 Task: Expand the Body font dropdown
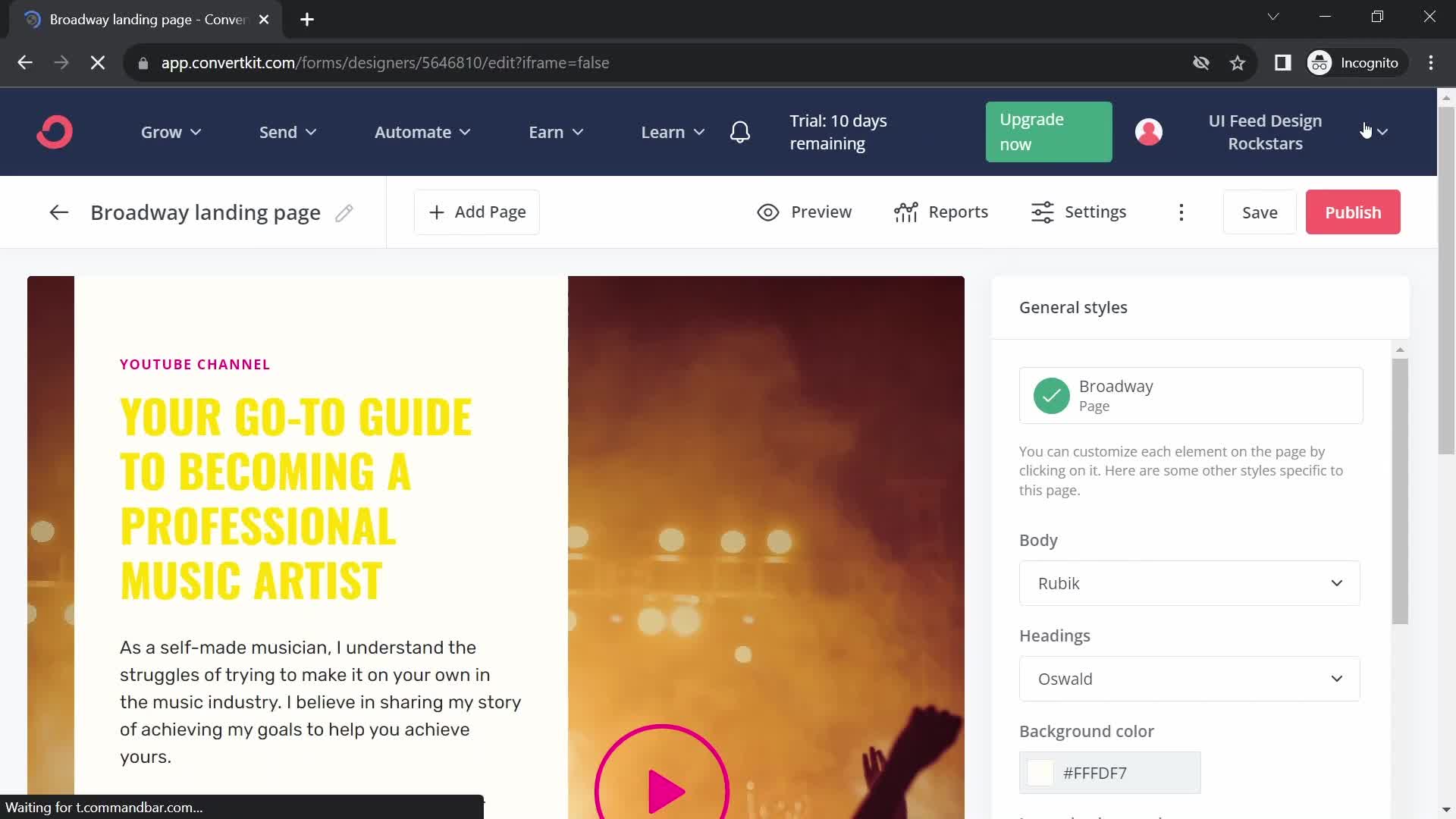click(1190, 583)
